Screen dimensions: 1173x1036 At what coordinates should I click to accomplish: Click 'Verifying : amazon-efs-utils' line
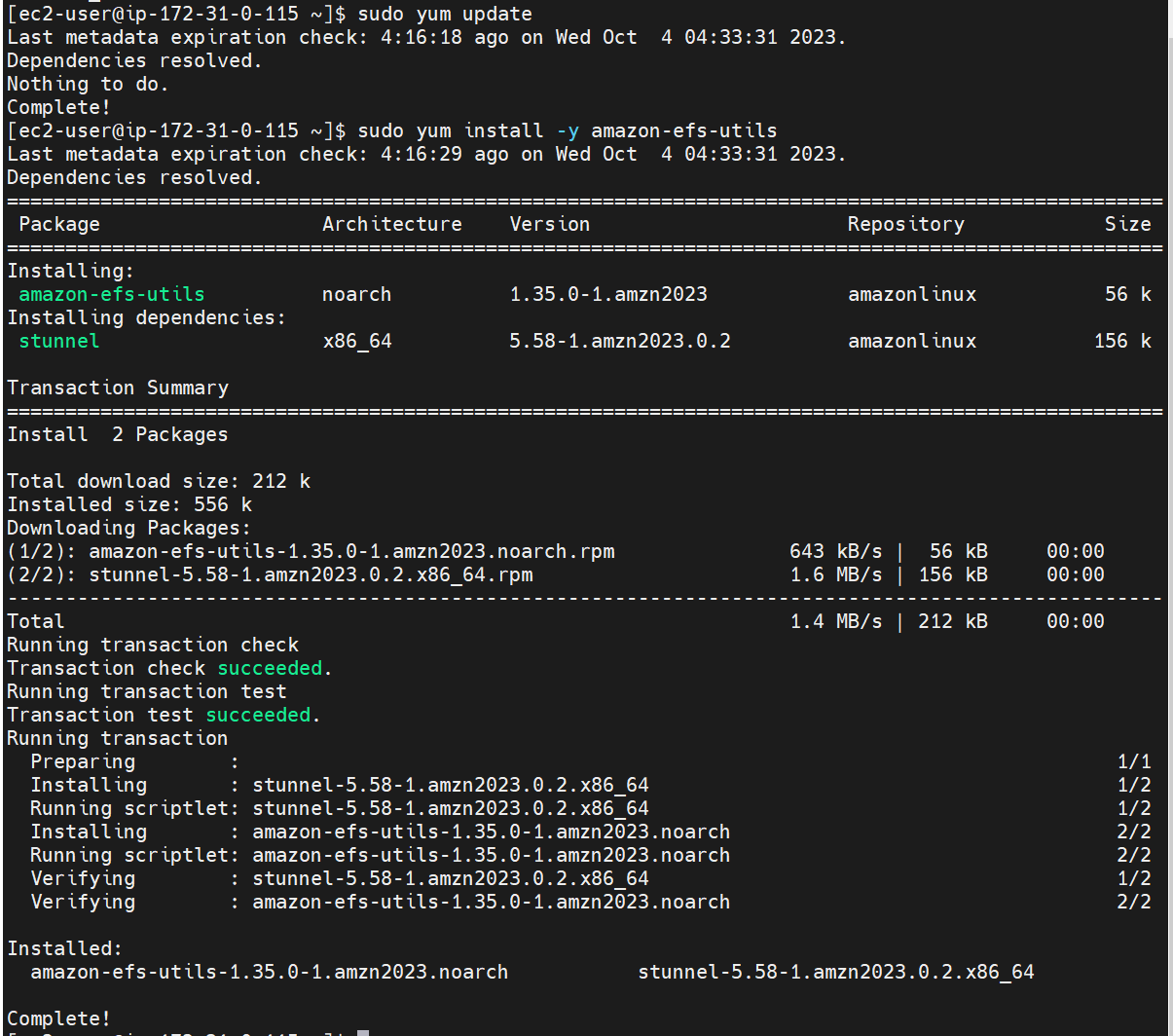pos(591,903)
